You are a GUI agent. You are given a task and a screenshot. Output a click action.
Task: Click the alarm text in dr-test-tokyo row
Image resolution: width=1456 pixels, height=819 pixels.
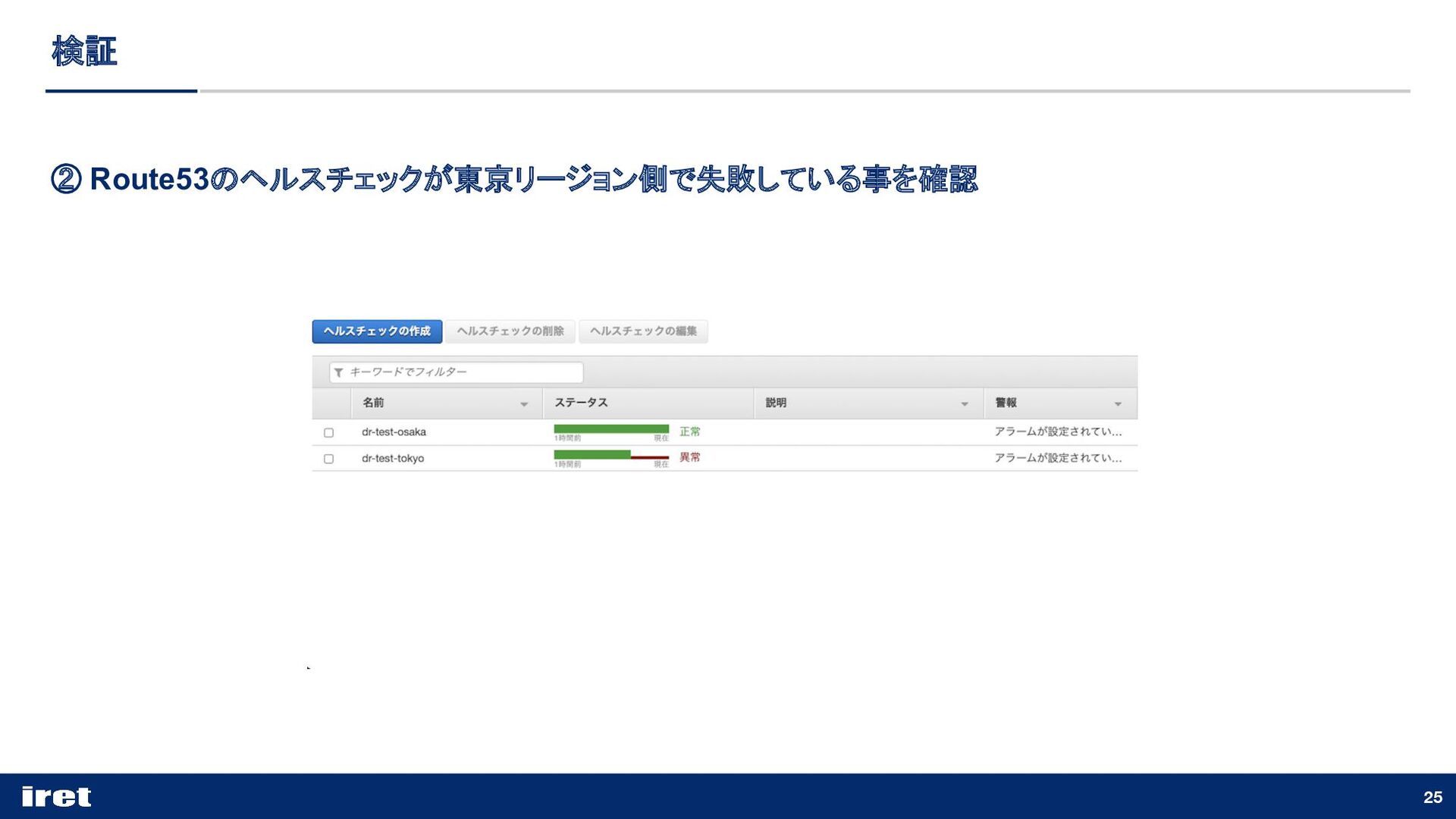[1058, 458]
